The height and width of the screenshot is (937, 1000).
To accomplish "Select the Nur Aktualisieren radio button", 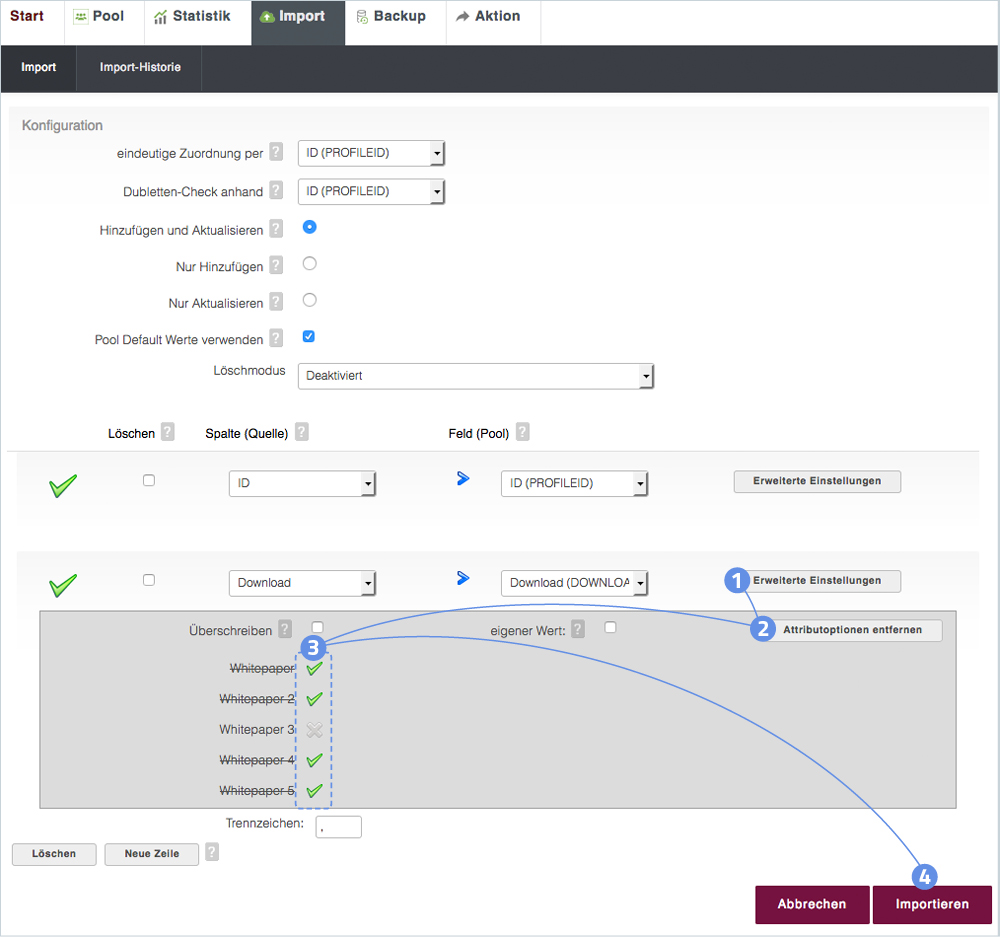I will pyautogui.click(x=309, y=300).
